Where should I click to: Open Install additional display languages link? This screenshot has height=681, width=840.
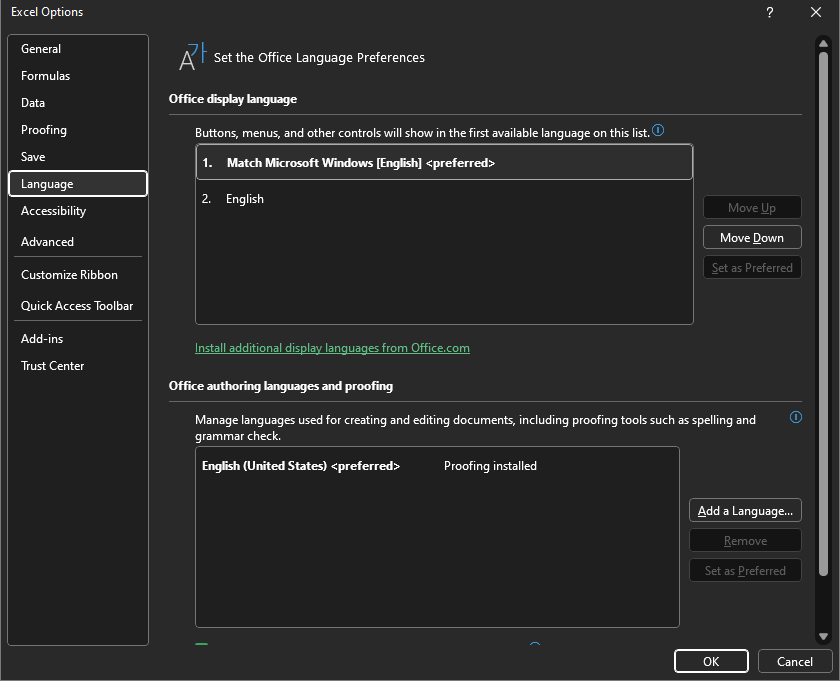click(332, 348)
